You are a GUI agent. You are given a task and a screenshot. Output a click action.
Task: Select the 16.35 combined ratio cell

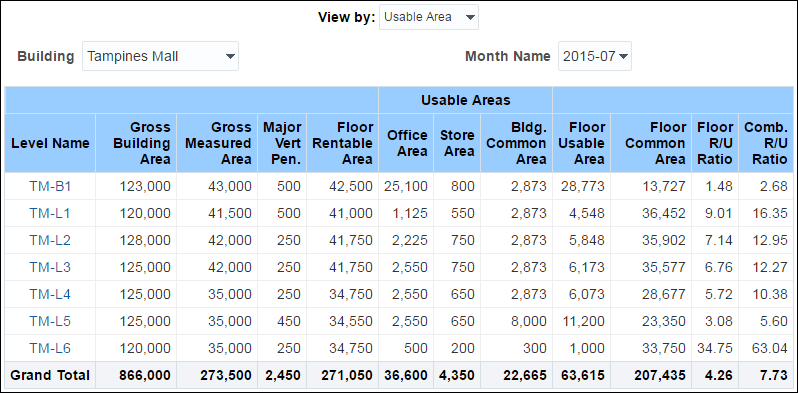[766, 213]
